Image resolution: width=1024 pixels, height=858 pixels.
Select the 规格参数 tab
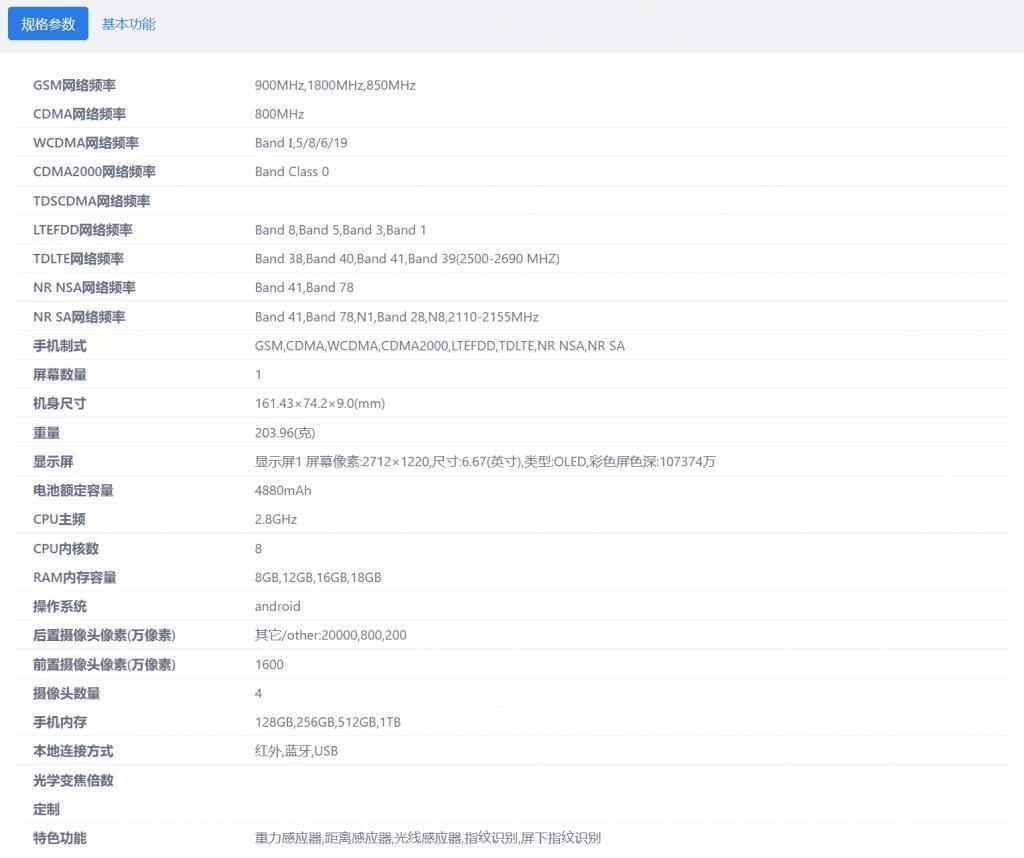coord(47,23)
